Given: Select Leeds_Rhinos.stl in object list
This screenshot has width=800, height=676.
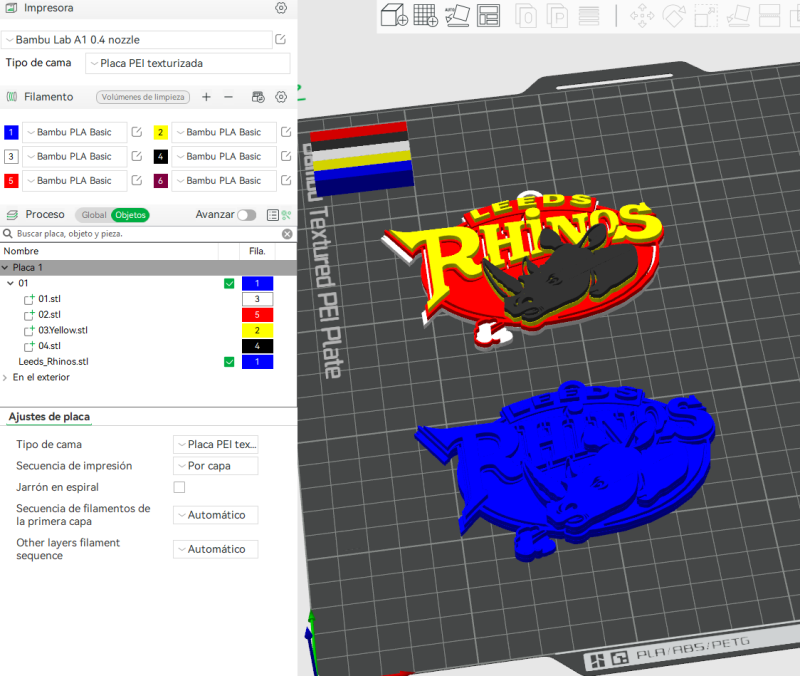Looking at the screenshot, I should pos(54,362).
